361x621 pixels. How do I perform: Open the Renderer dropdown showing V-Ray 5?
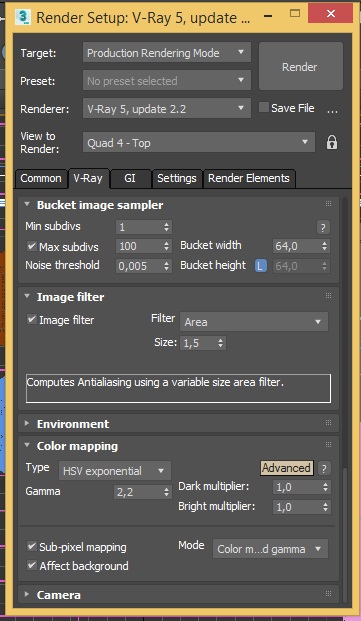pyautogui.click(x=167, y=109)
